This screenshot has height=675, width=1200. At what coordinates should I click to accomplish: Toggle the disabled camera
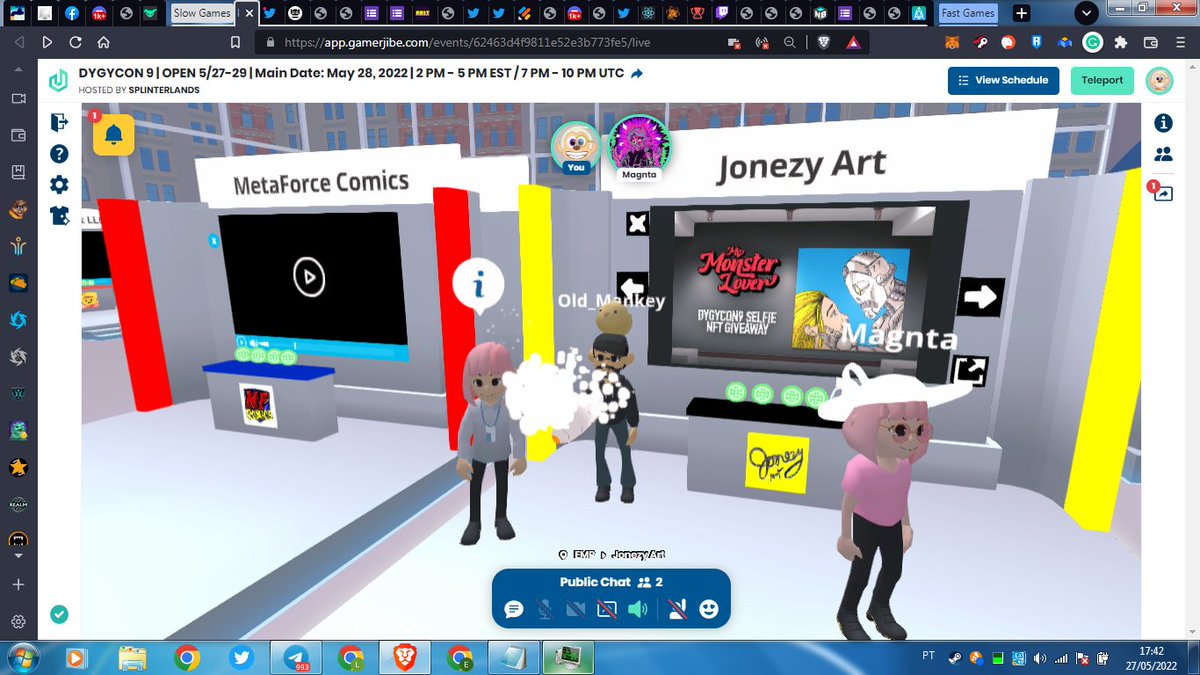tap(575, 609)
